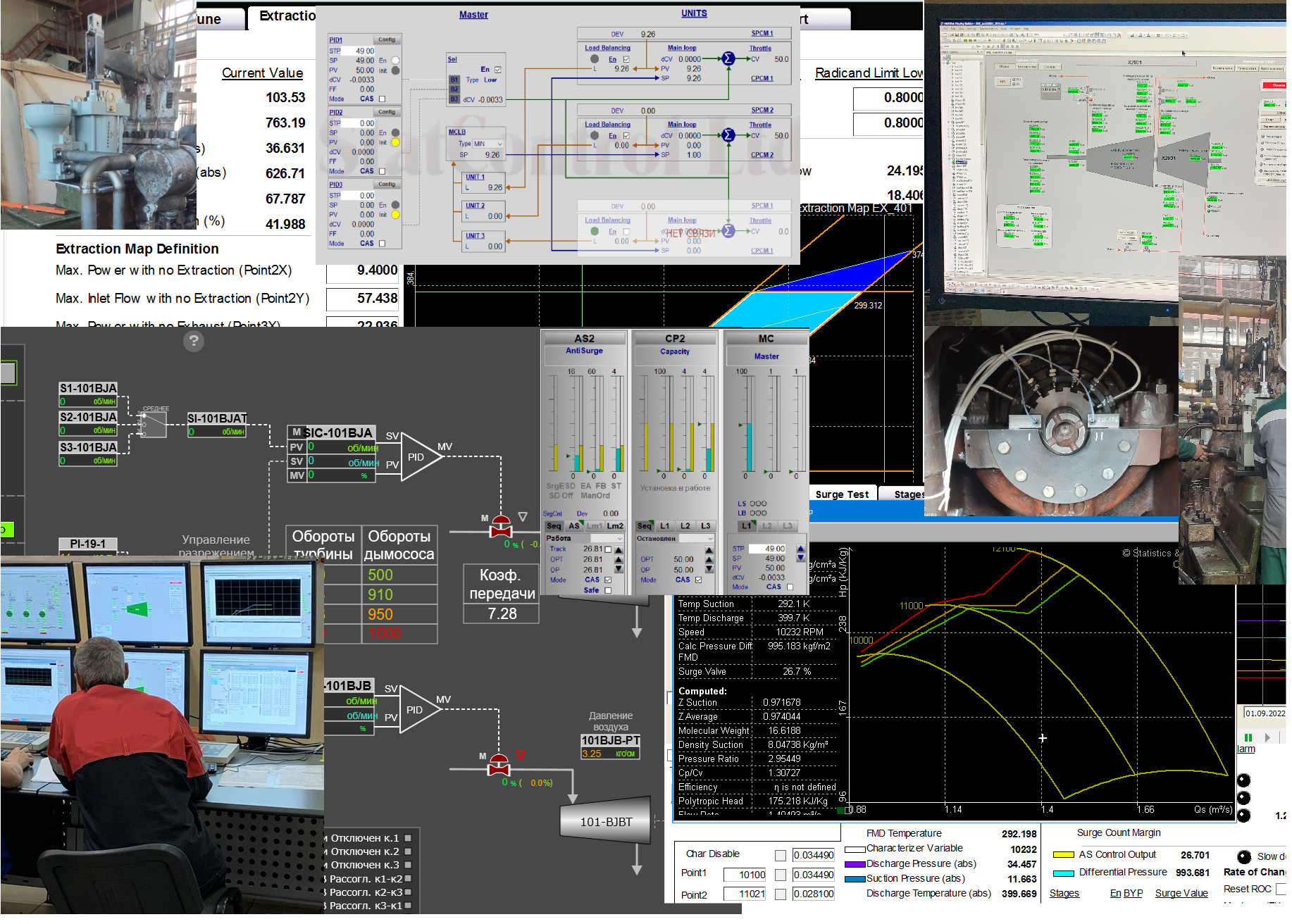Select the B2 input in the Sel block
This screenshot has width=1292, height=924.
pos(454,89)
